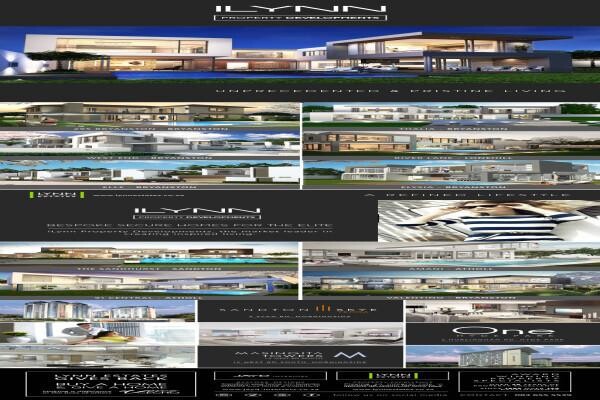Open the large hero house image
The height and width of the screenshot is (400, 600).
300,54
